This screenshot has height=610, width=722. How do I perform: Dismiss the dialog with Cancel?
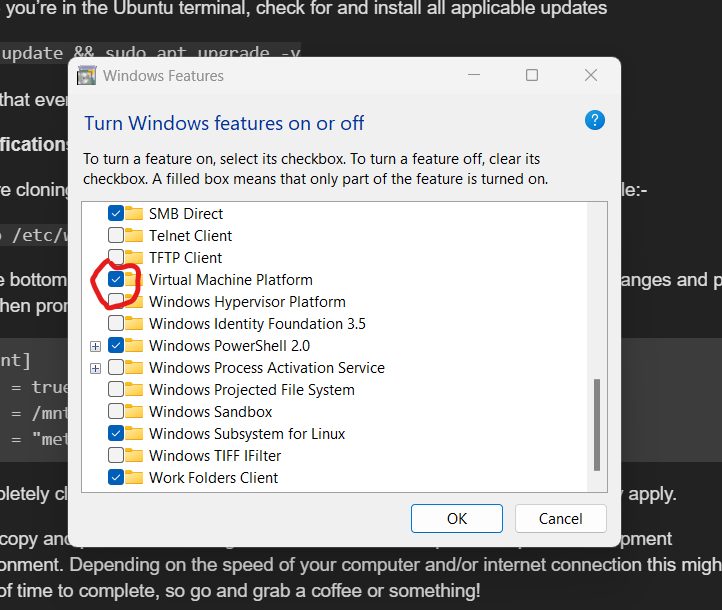pos(560,518)
